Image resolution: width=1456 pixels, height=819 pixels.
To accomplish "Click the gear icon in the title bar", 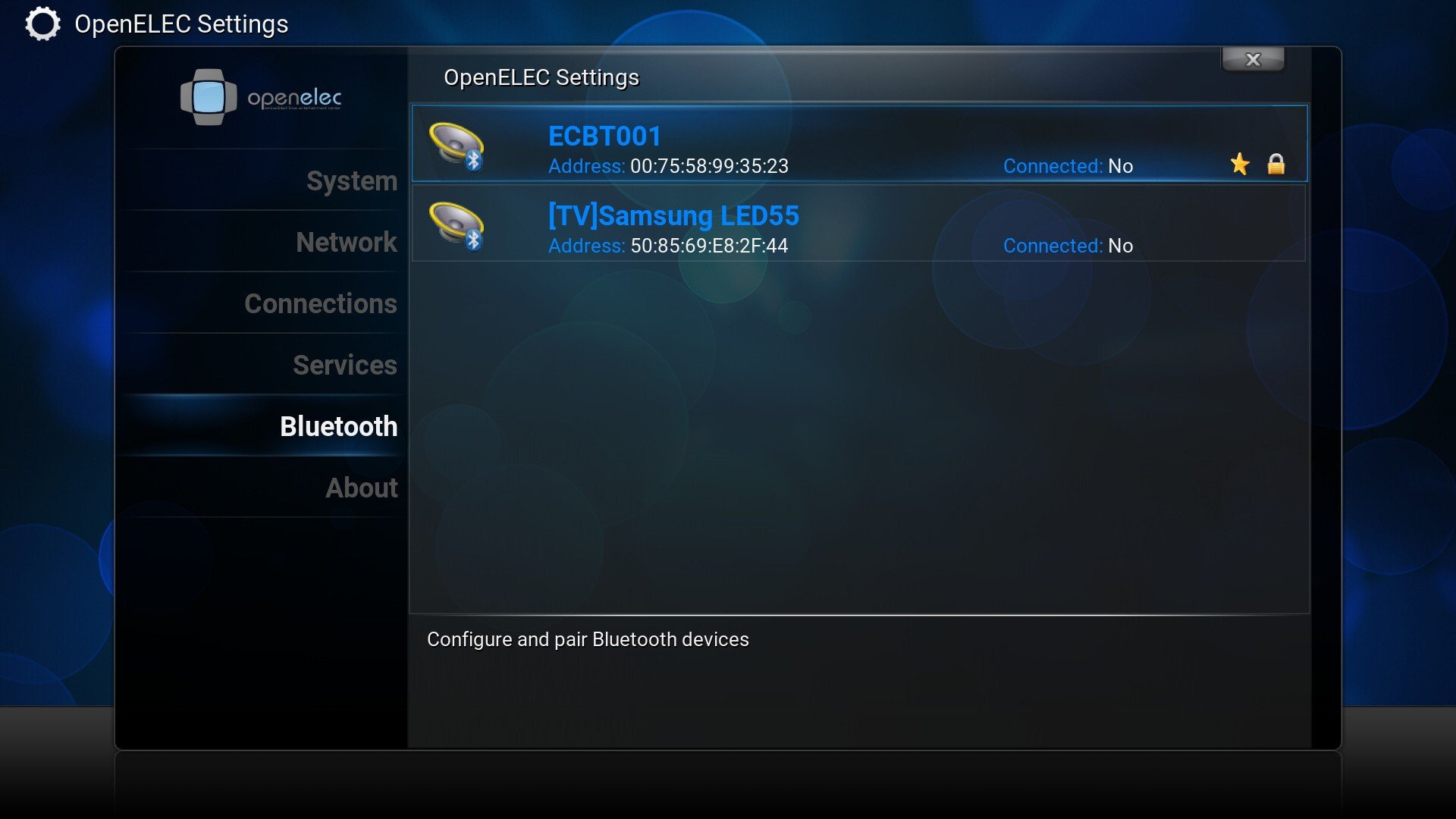I will tap(42, 24).
